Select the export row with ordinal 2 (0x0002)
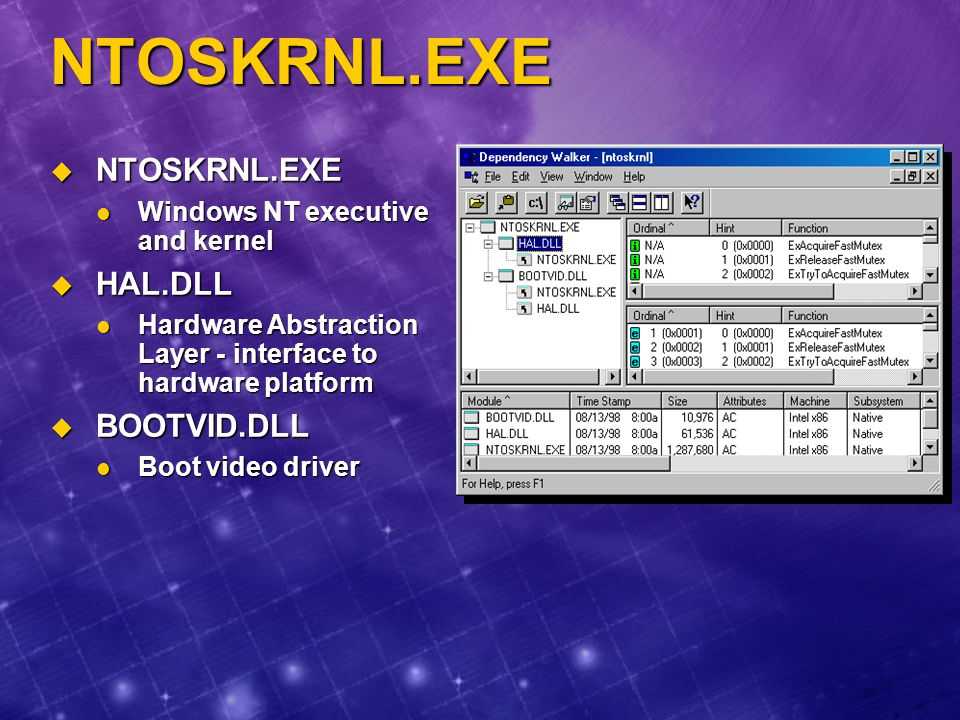The image size is (960, 720). 775,348
